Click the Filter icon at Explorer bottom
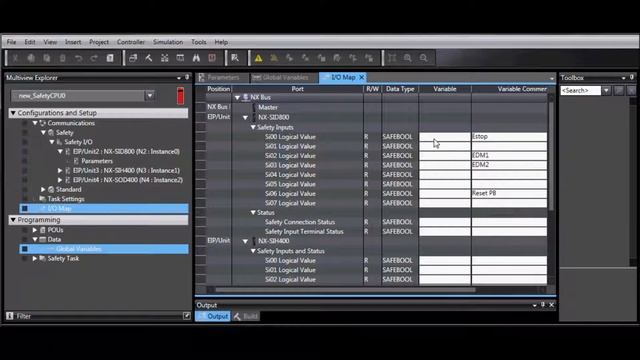The width and height of the screenshot is (640, 360). (x=10, y=316)
